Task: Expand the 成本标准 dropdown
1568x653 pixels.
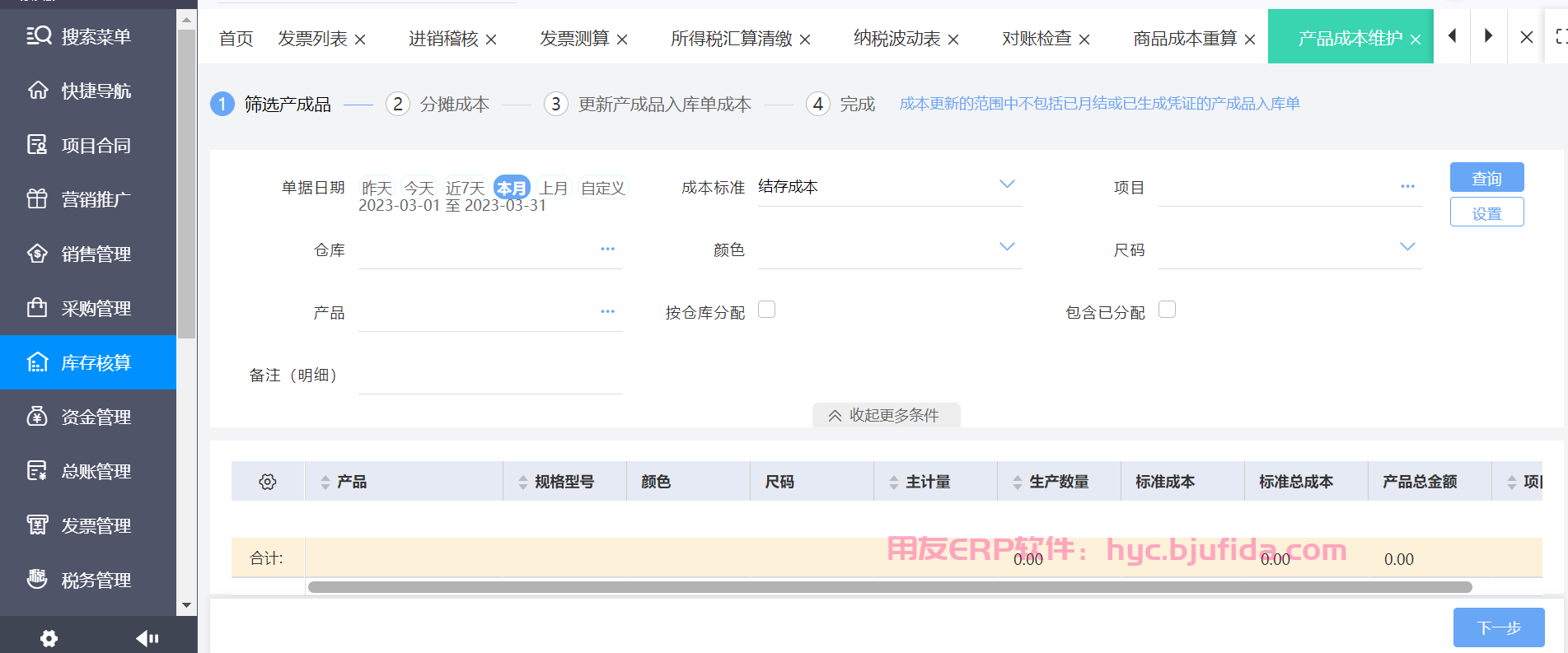Action: click(1007, 184)
